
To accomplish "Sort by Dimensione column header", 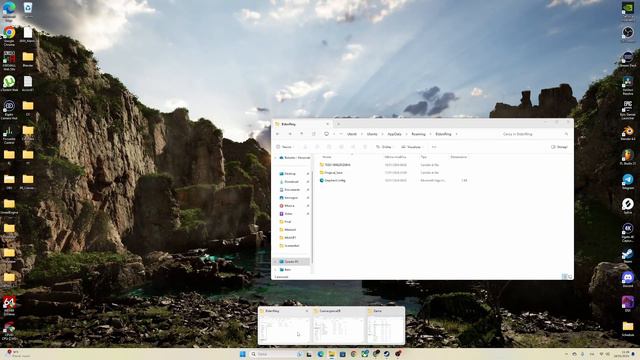I will pyautogui.click(x=459, y=157).
